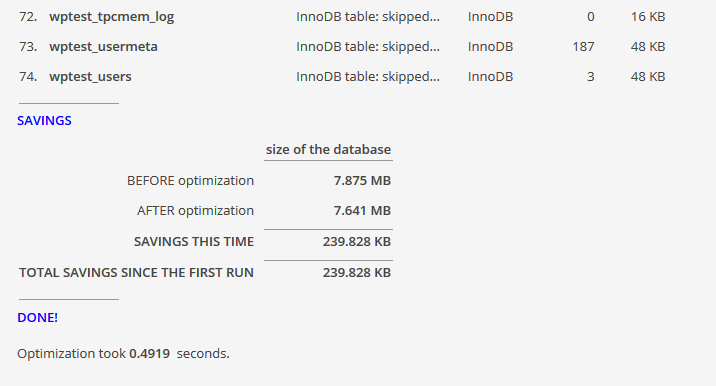
Task: Select the wptest_users table name
Action: click(x=90, y=76)
